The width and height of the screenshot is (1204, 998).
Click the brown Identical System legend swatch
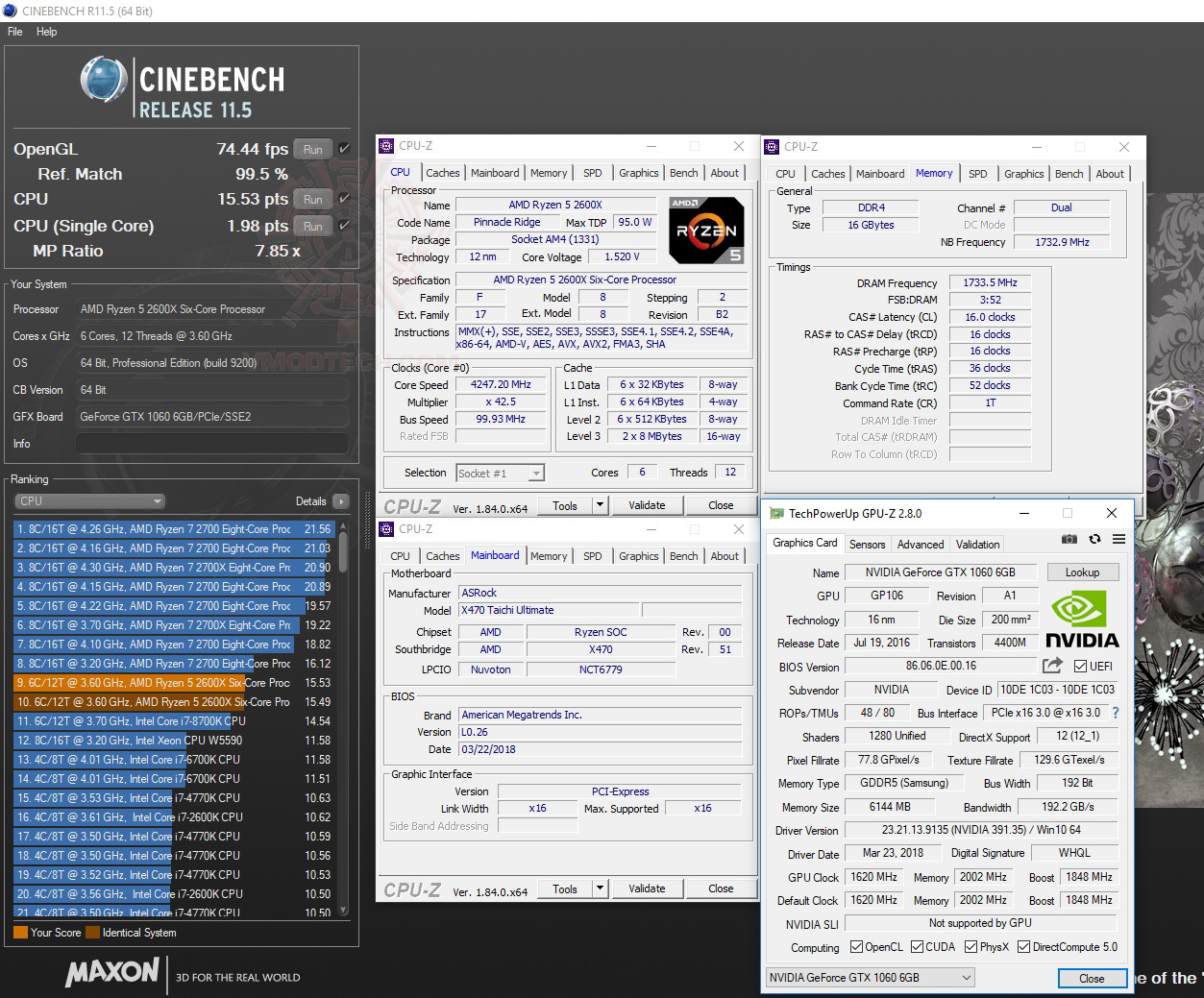(92, 933)
